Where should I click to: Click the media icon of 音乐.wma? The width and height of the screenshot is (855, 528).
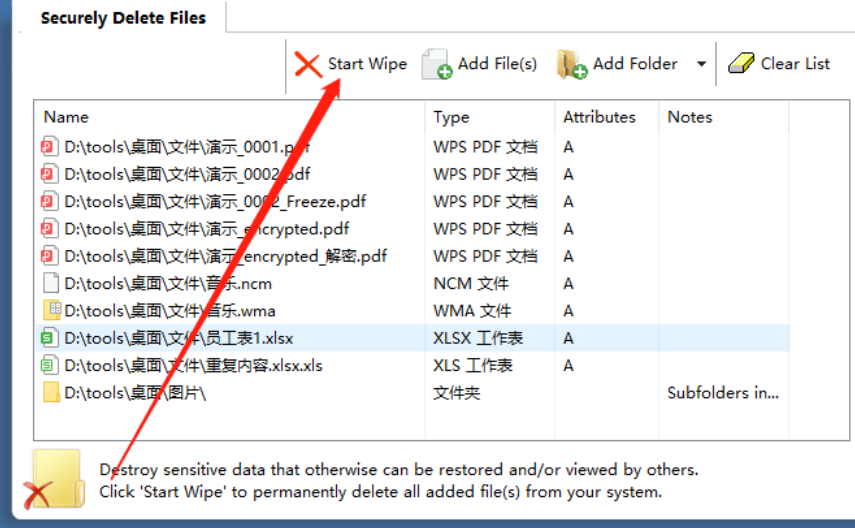(x=52, y=310)
